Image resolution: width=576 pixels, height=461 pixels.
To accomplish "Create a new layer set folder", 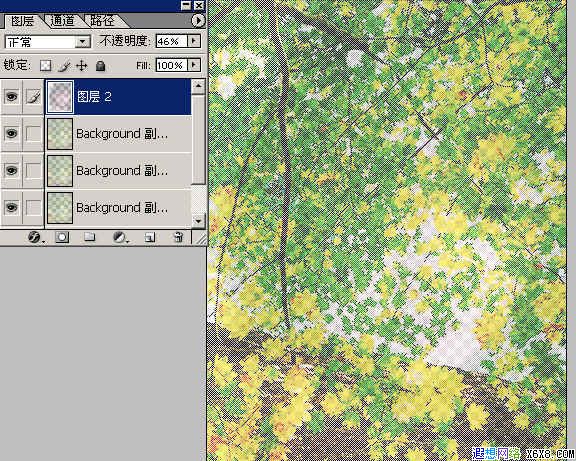I will 89,237.
